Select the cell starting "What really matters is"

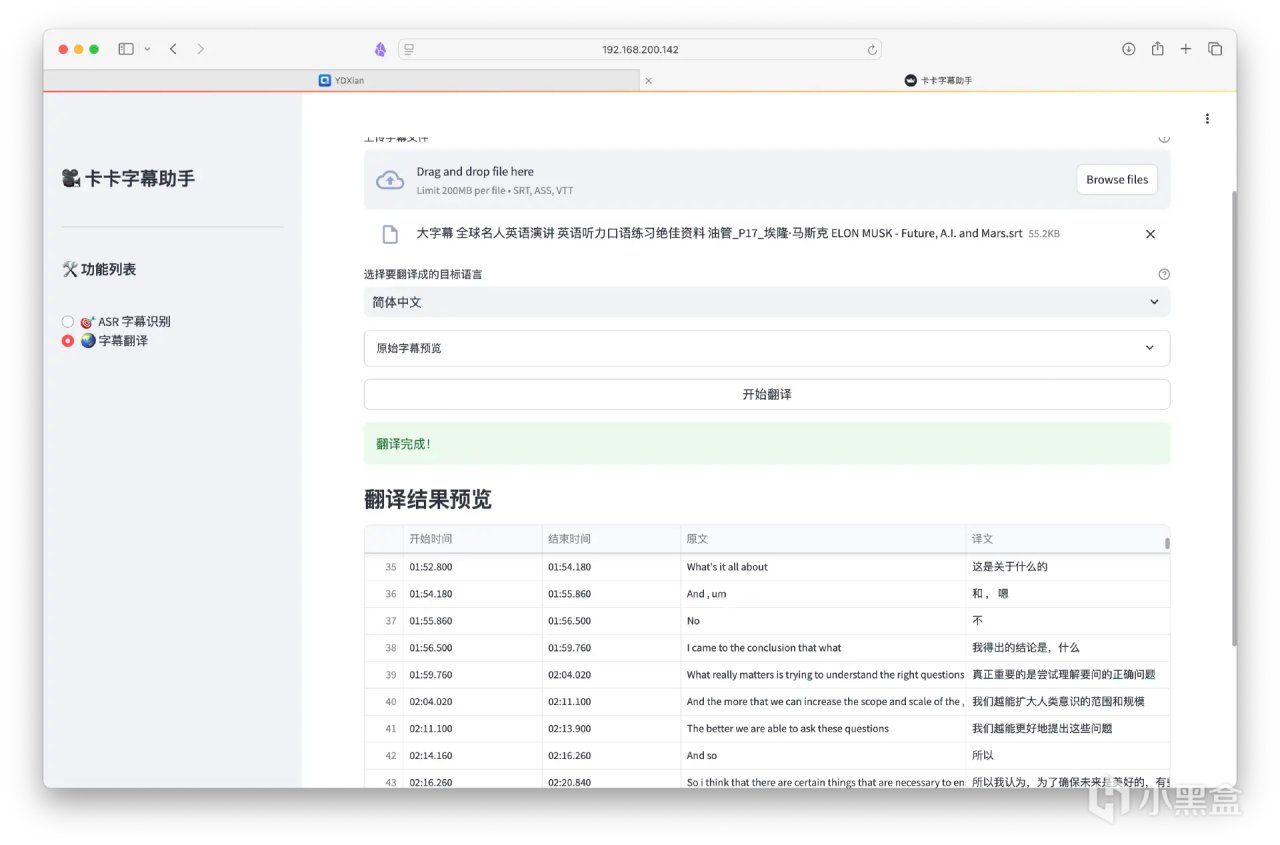(x=823, y=675)
